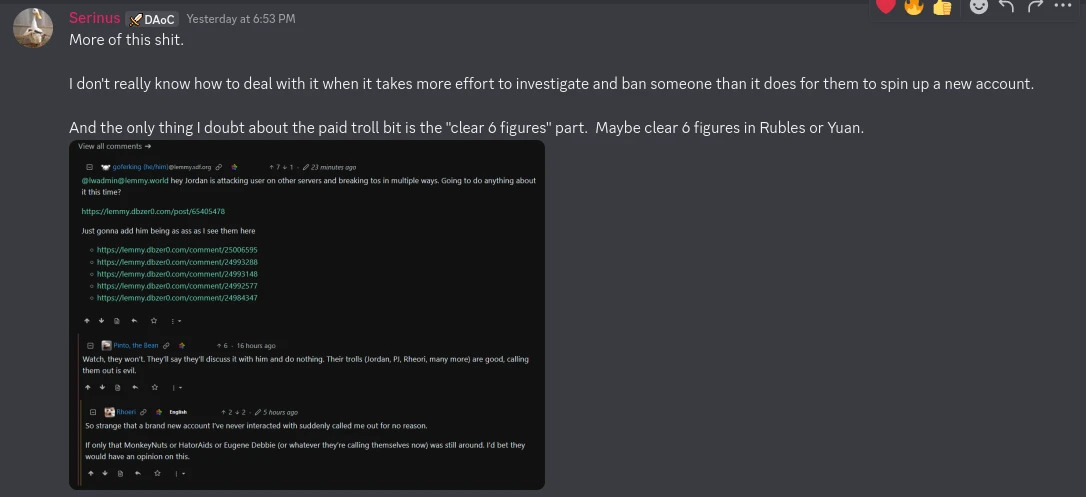Open the comment/25006595 link in the list
Image resolution: width=1086 pixels, height=497 pixels.
177,250
